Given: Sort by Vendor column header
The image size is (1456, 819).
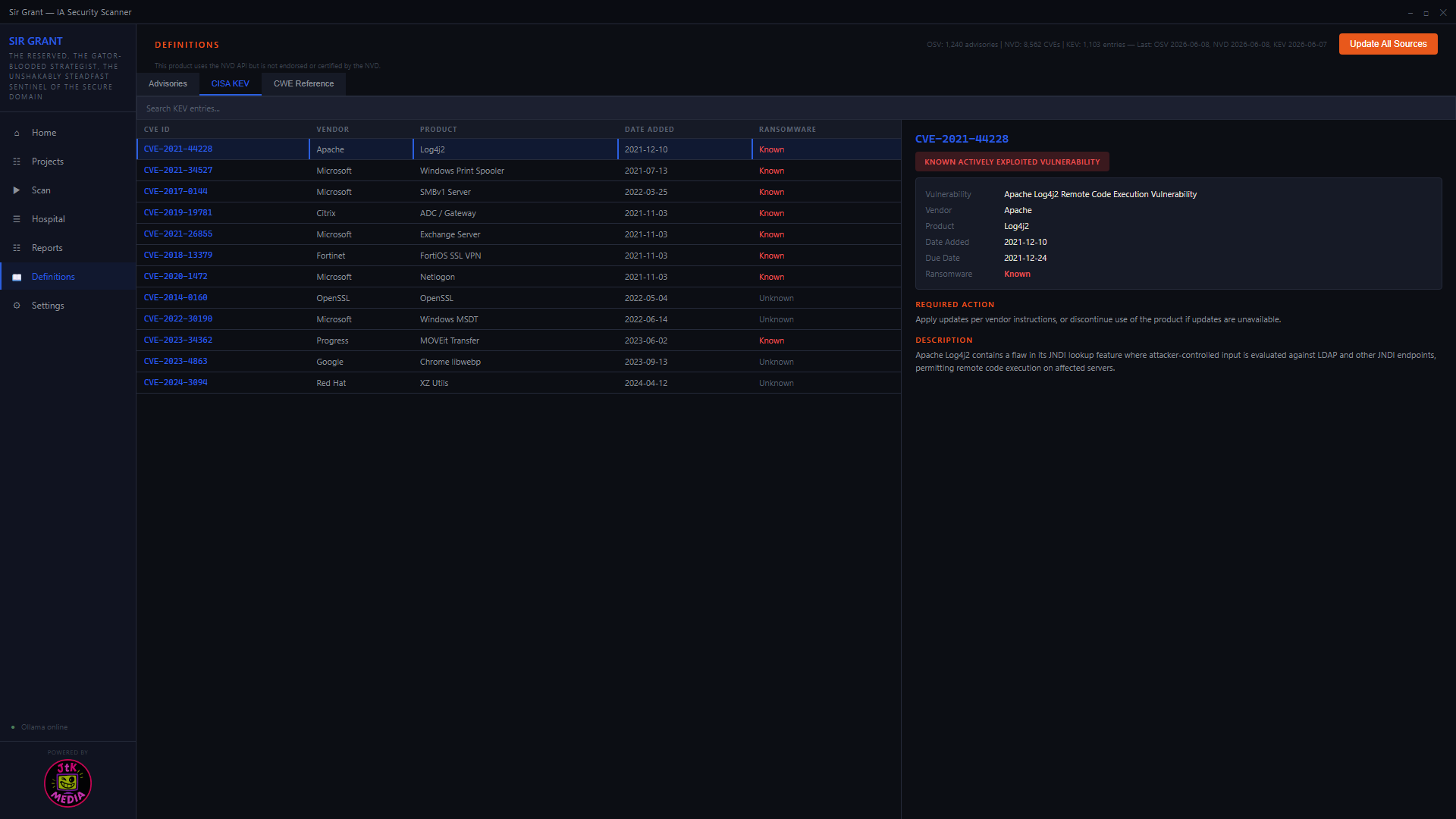Looking at the screenshot, I should coord(333,130).
